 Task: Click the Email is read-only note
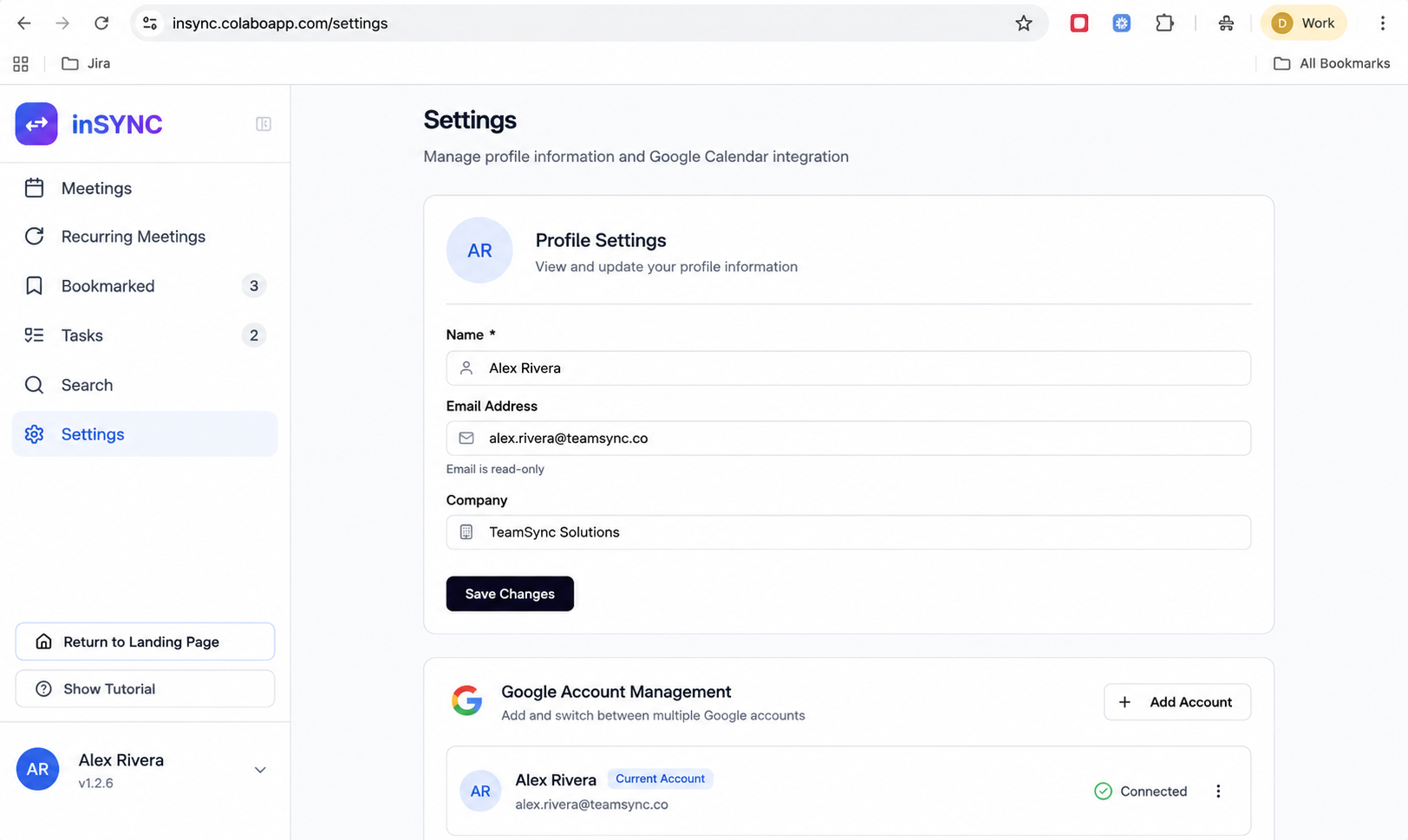[x=495, y=469]
